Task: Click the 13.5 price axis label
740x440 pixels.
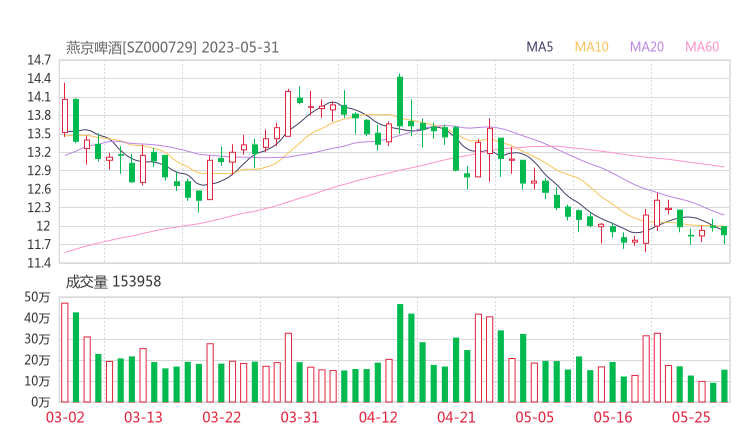Action: [39, 134]
